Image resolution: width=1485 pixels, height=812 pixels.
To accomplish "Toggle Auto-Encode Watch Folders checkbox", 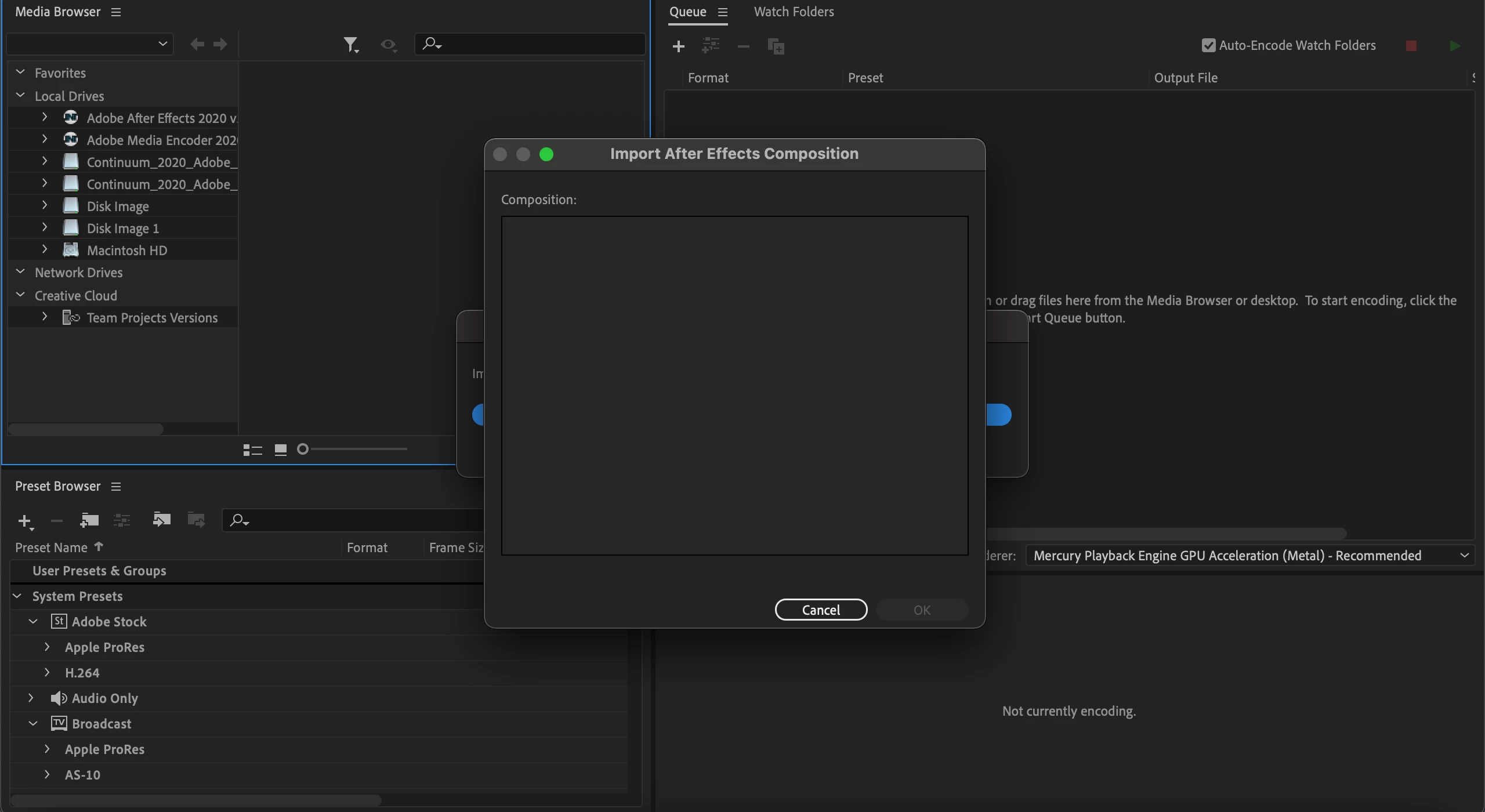I will click(x=1208, y=45).
